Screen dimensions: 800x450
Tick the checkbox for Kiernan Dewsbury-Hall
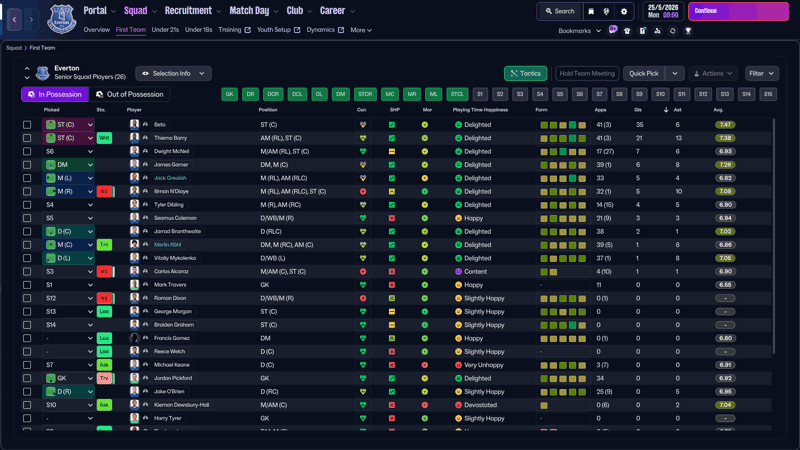(x=27, y=405)
